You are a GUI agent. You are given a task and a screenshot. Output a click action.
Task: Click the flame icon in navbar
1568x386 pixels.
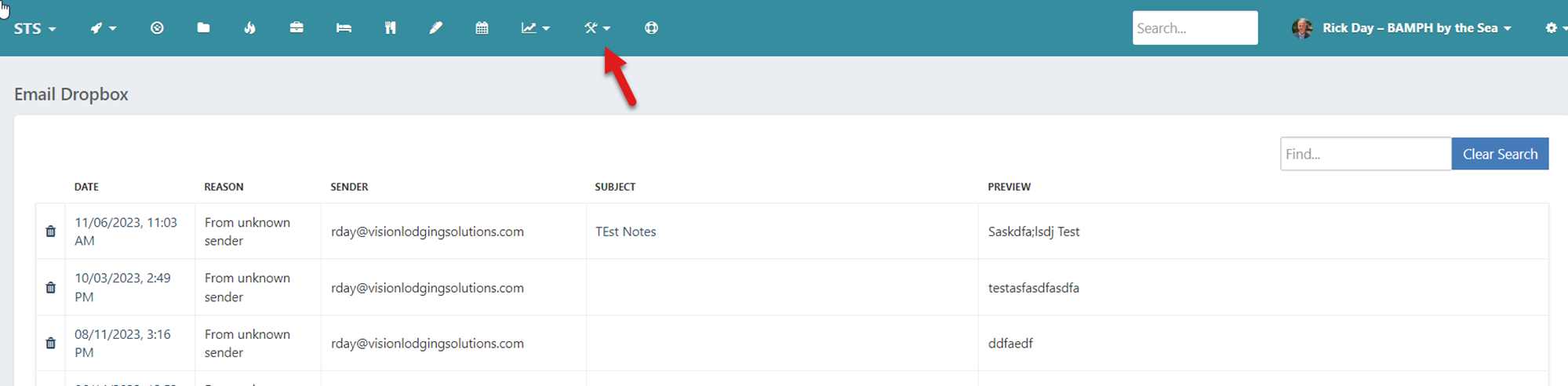[249, 28]
